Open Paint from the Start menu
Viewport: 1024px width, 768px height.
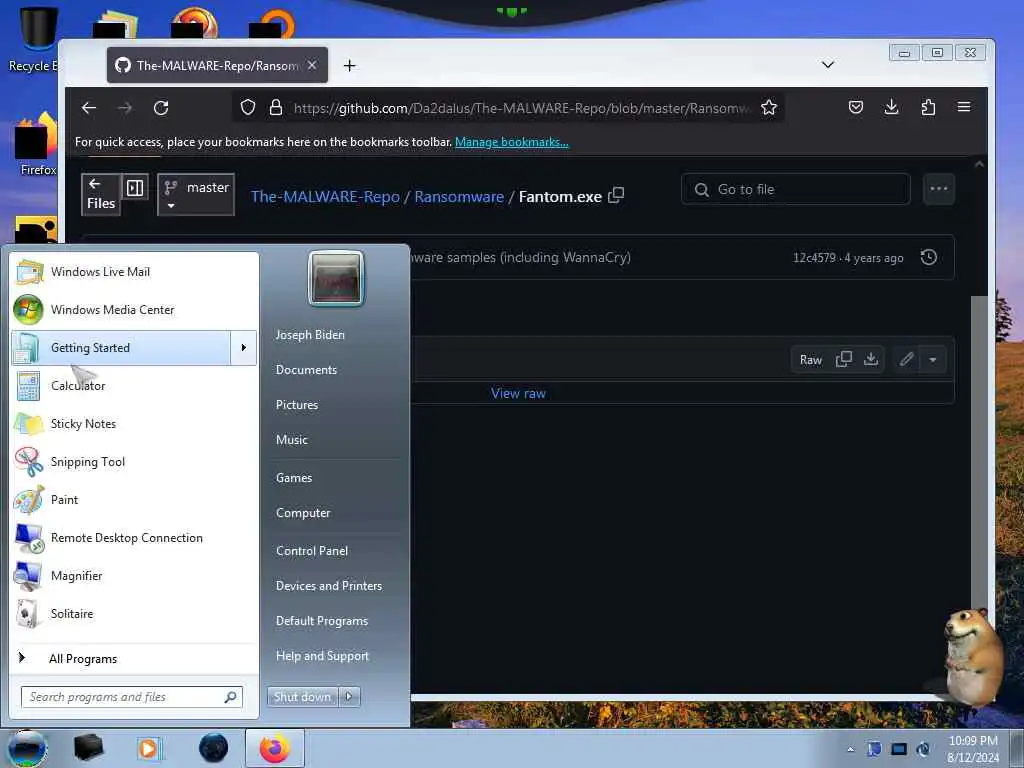coord(134,500)
